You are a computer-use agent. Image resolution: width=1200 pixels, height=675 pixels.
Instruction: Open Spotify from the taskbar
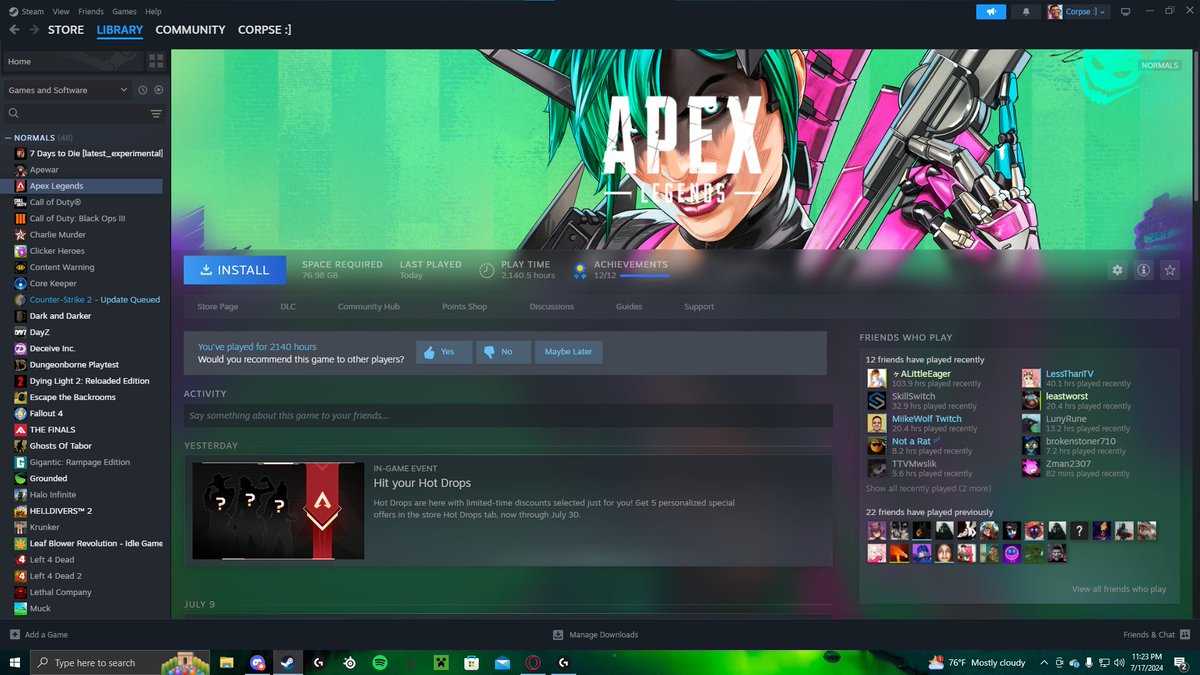pyautogui.click(x=380, y=662)
